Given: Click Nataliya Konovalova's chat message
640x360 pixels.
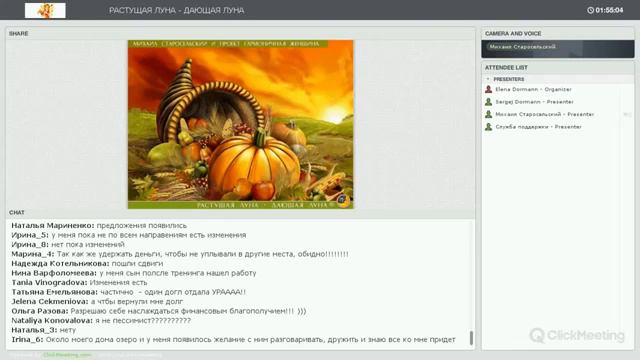Looking at the screenshot, I should 101,320.
